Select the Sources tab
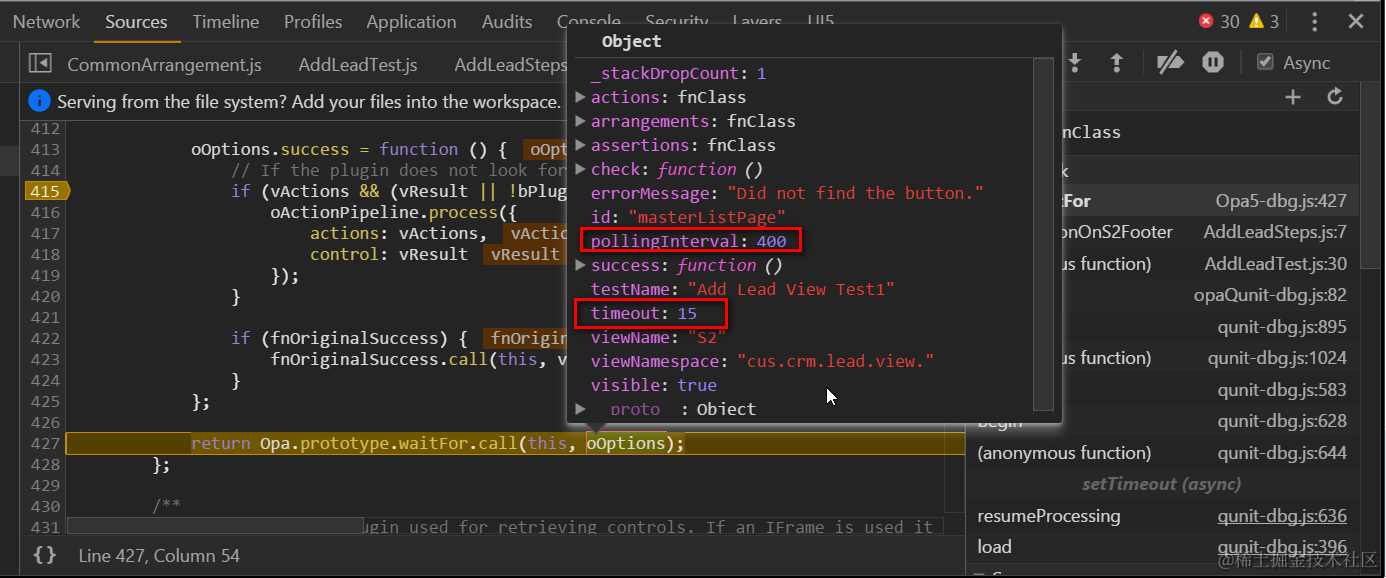Image resolution: width=1386 pixels, height=578 pixels. (136, 21)
